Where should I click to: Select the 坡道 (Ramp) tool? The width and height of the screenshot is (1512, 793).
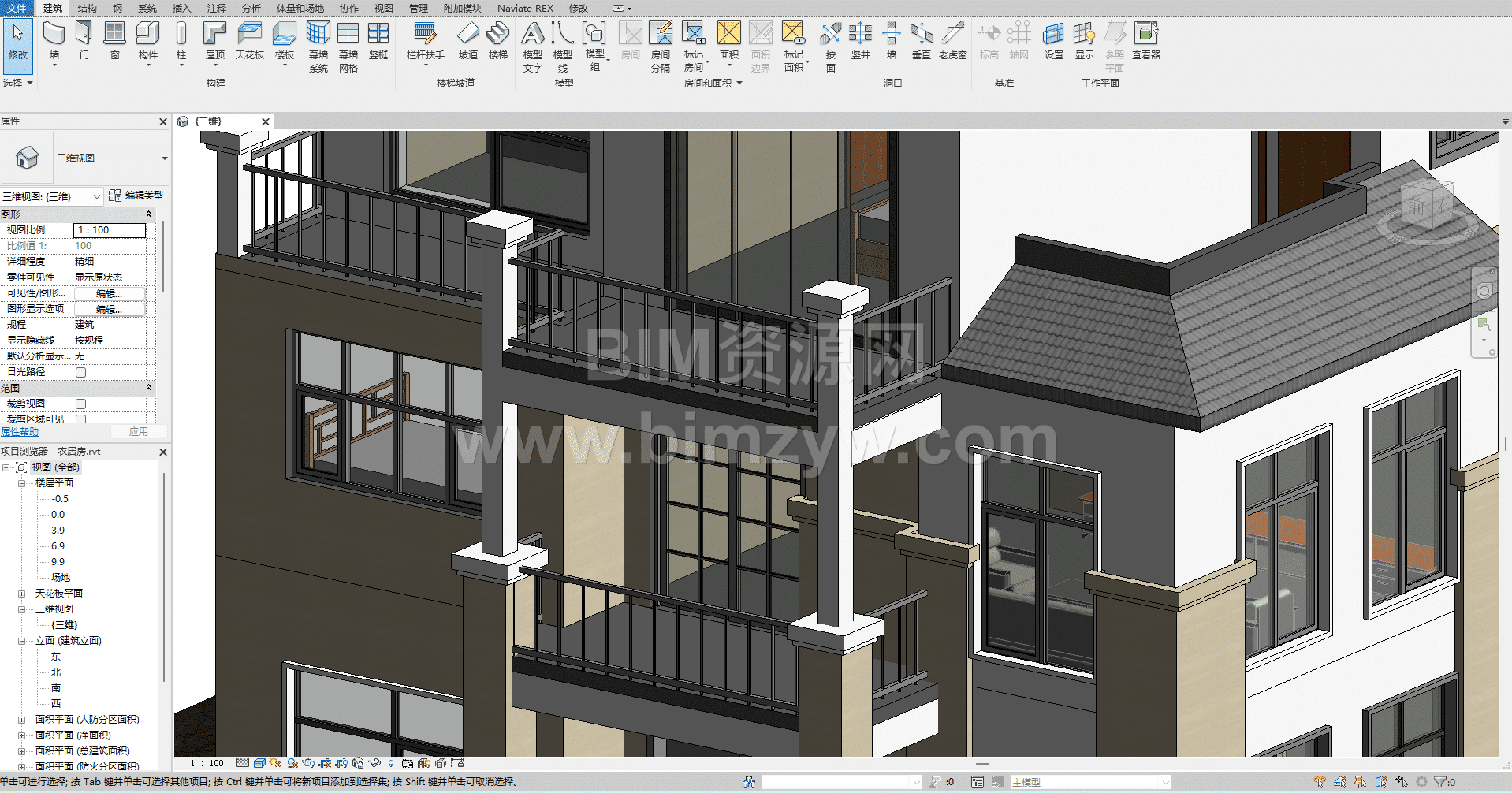468,41
